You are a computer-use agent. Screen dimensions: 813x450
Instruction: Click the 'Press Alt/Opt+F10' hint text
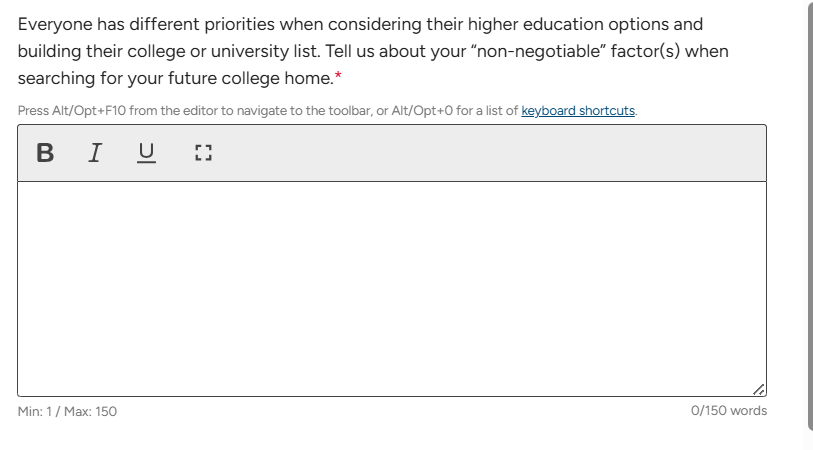point(72,110)
